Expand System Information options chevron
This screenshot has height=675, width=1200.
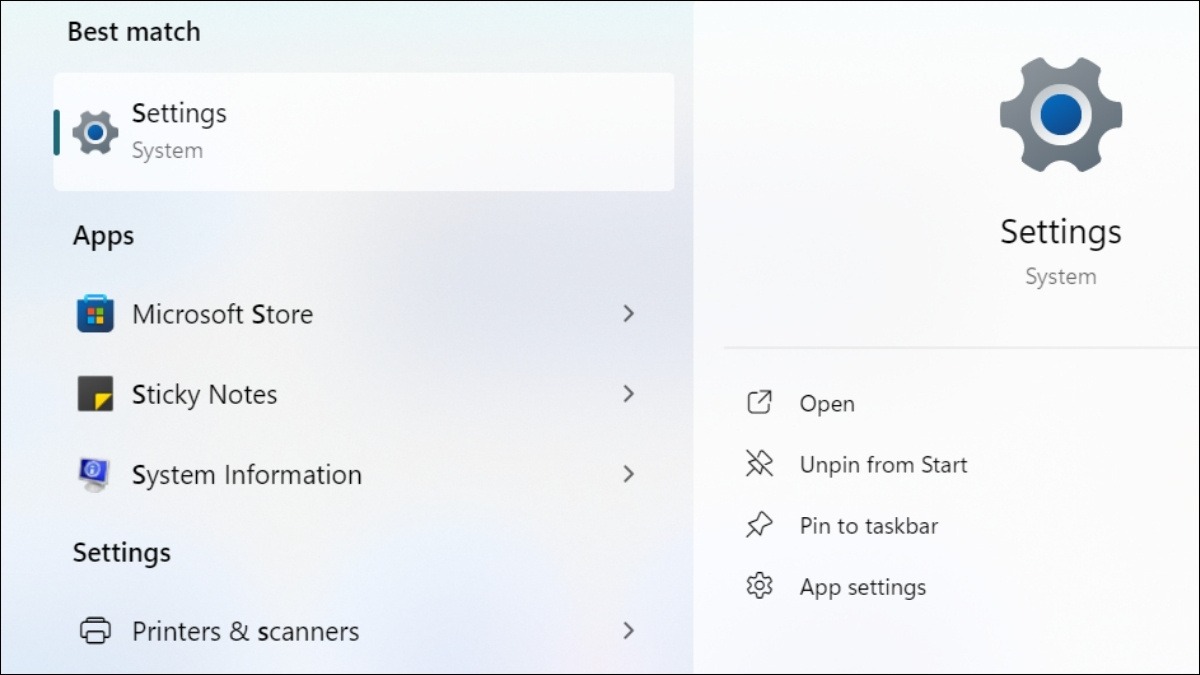click(628, 474)
